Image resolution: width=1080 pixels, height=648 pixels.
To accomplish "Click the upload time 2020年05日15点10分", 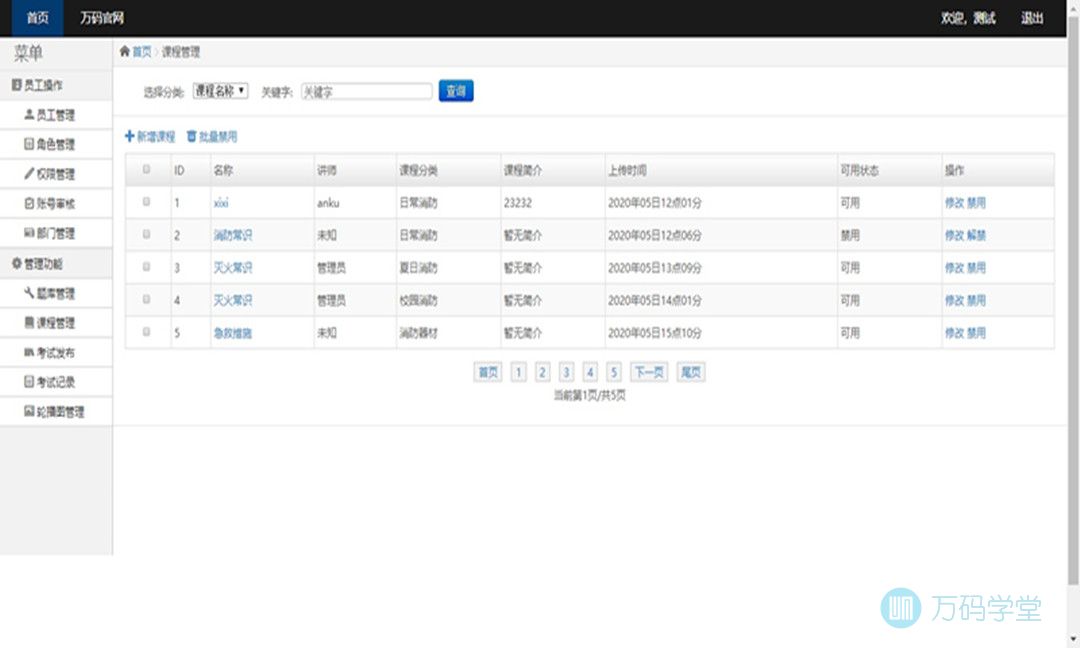I will point(654,333).
